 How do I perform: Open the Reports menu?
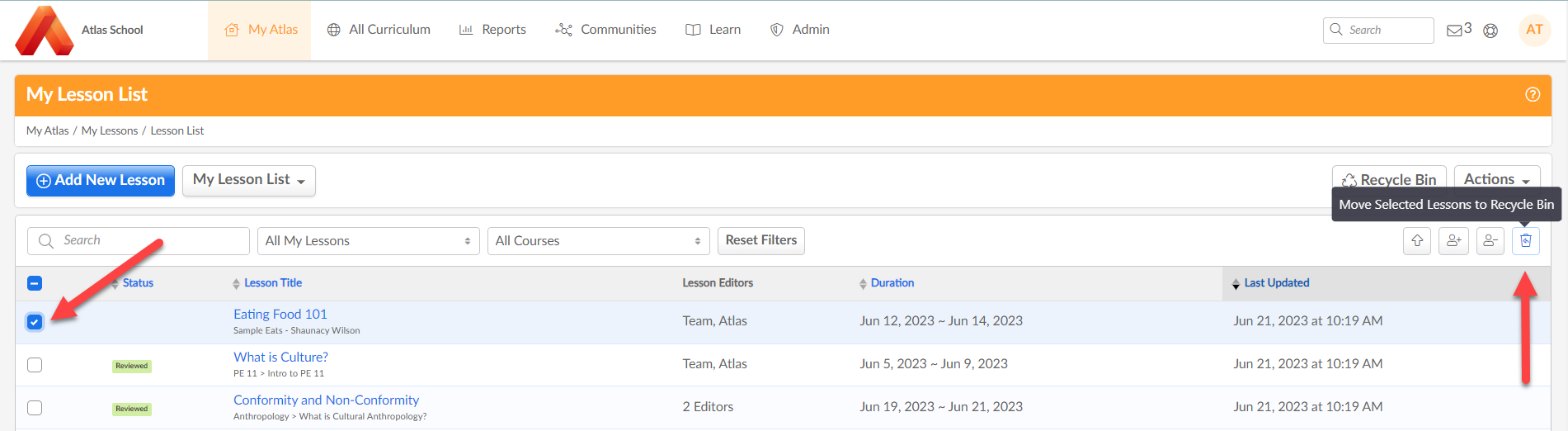pyautogui.click(x=492, y=30)
